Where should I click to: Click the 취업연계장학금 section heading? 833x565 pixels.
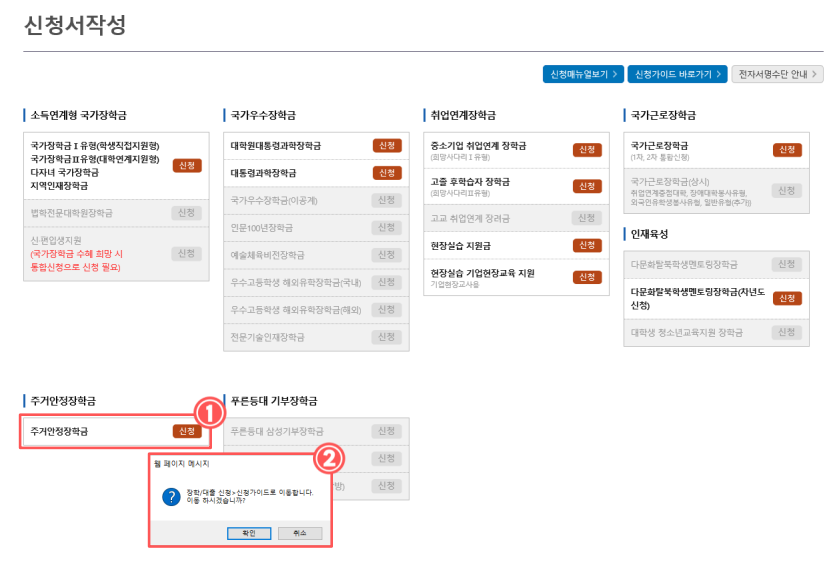[463, 115]
